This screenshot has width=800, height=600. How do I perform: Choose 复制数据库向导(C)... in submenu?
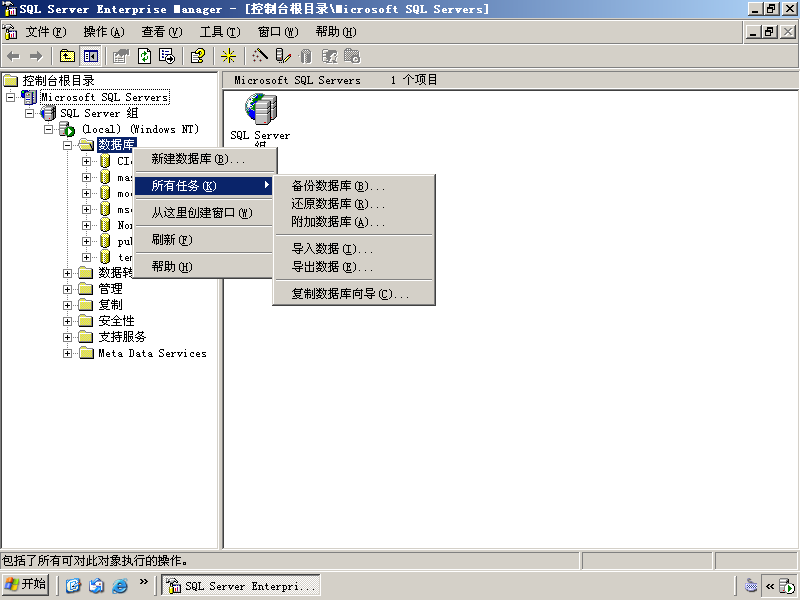pyautogui.click(x=354, y=294)
